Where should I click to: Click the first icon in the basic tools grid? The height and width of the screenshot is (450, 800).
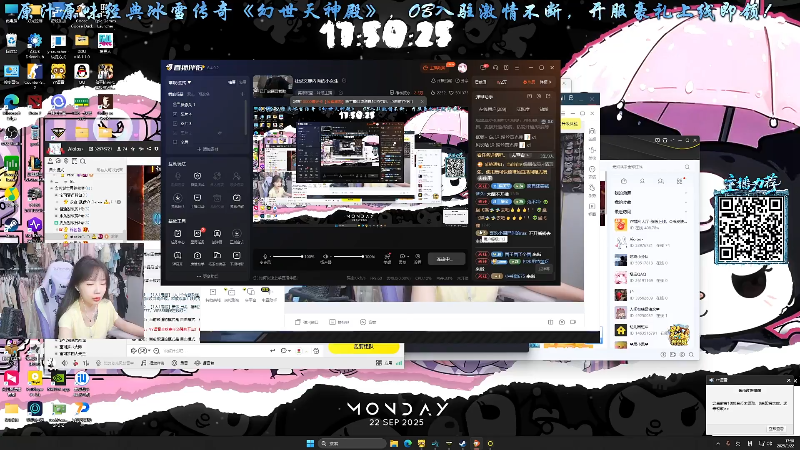pyautogui.click(x=178, y=233)
